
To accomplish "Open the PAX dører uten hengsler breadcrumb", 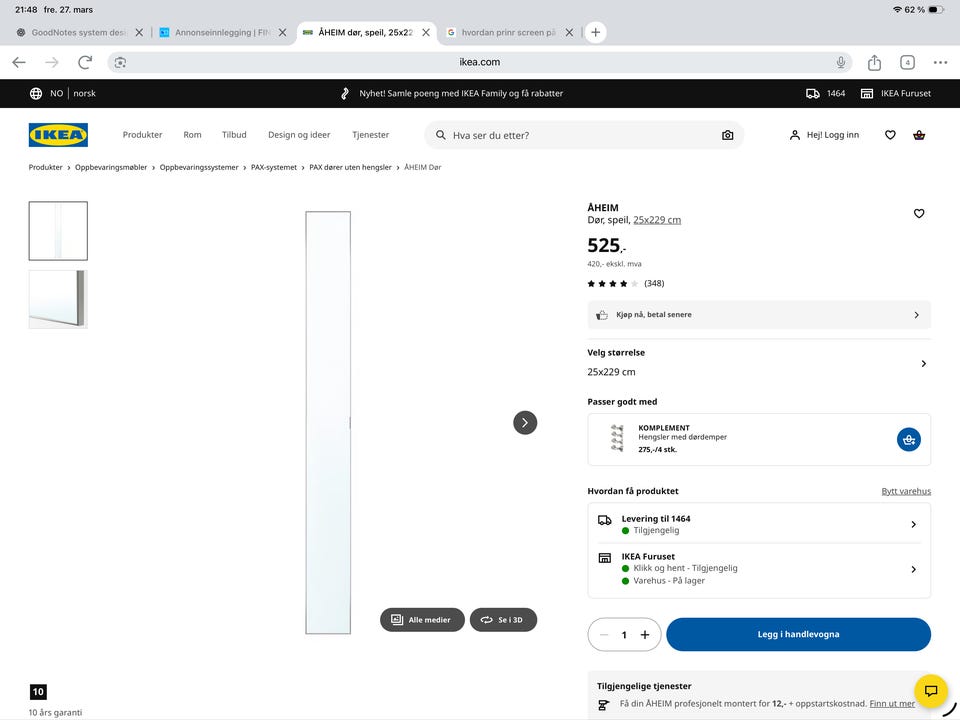I will click(x=350, y=167).
